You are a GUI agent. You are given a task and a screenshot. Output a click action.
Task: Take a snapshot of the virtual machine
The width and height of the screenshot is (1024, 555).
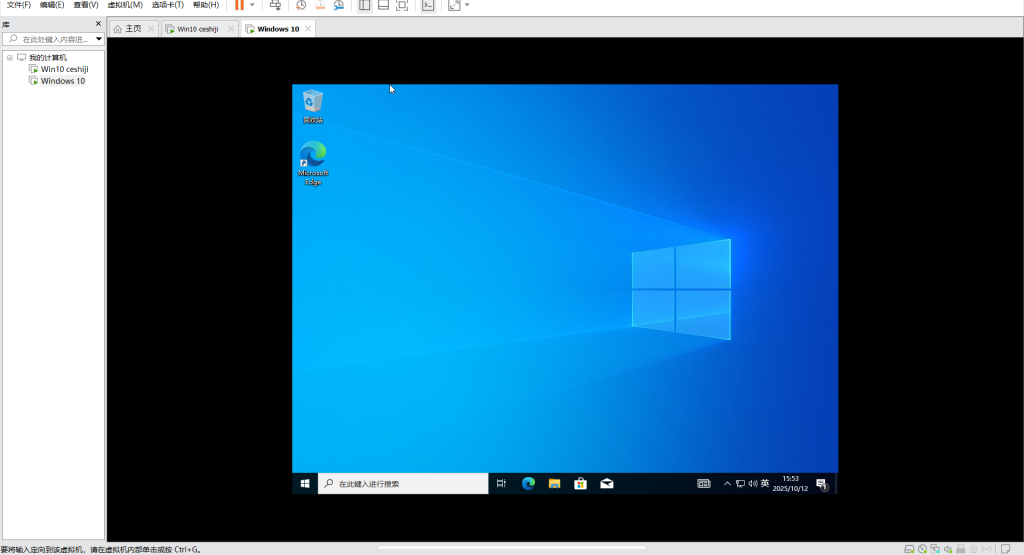[x=301, y=5]
